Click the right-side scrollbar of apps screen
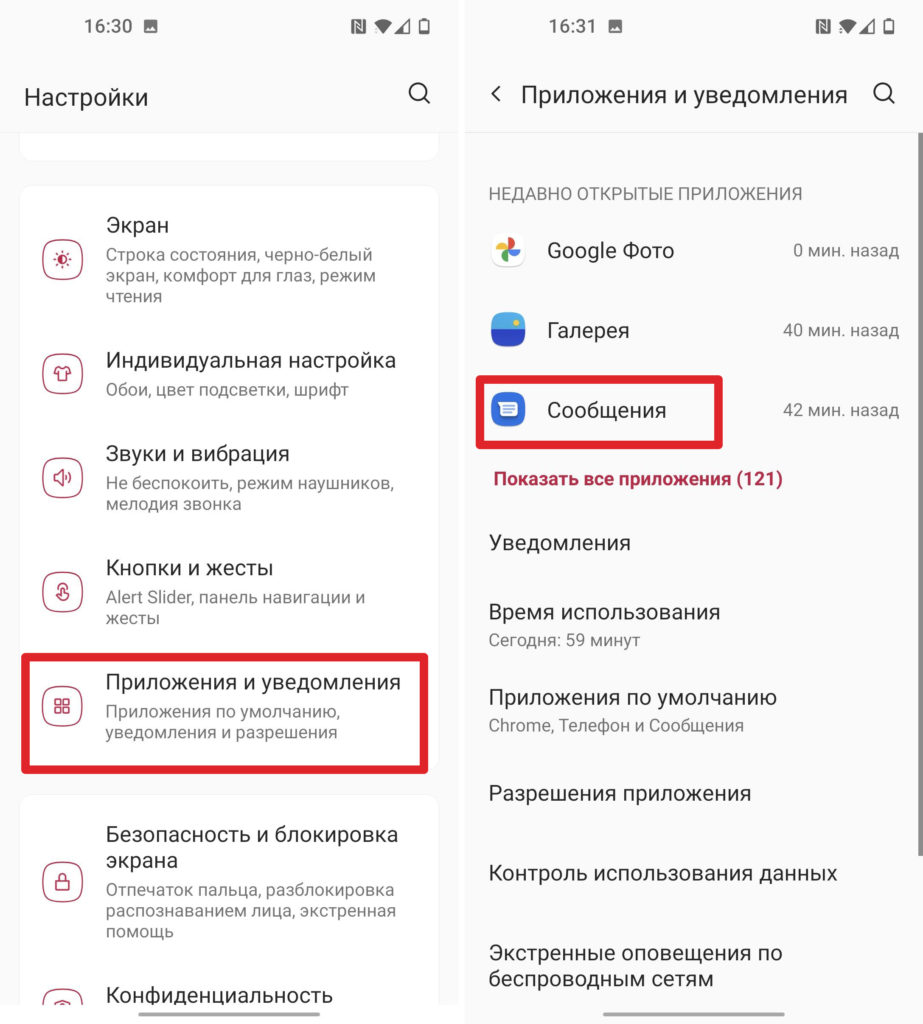 920,494
